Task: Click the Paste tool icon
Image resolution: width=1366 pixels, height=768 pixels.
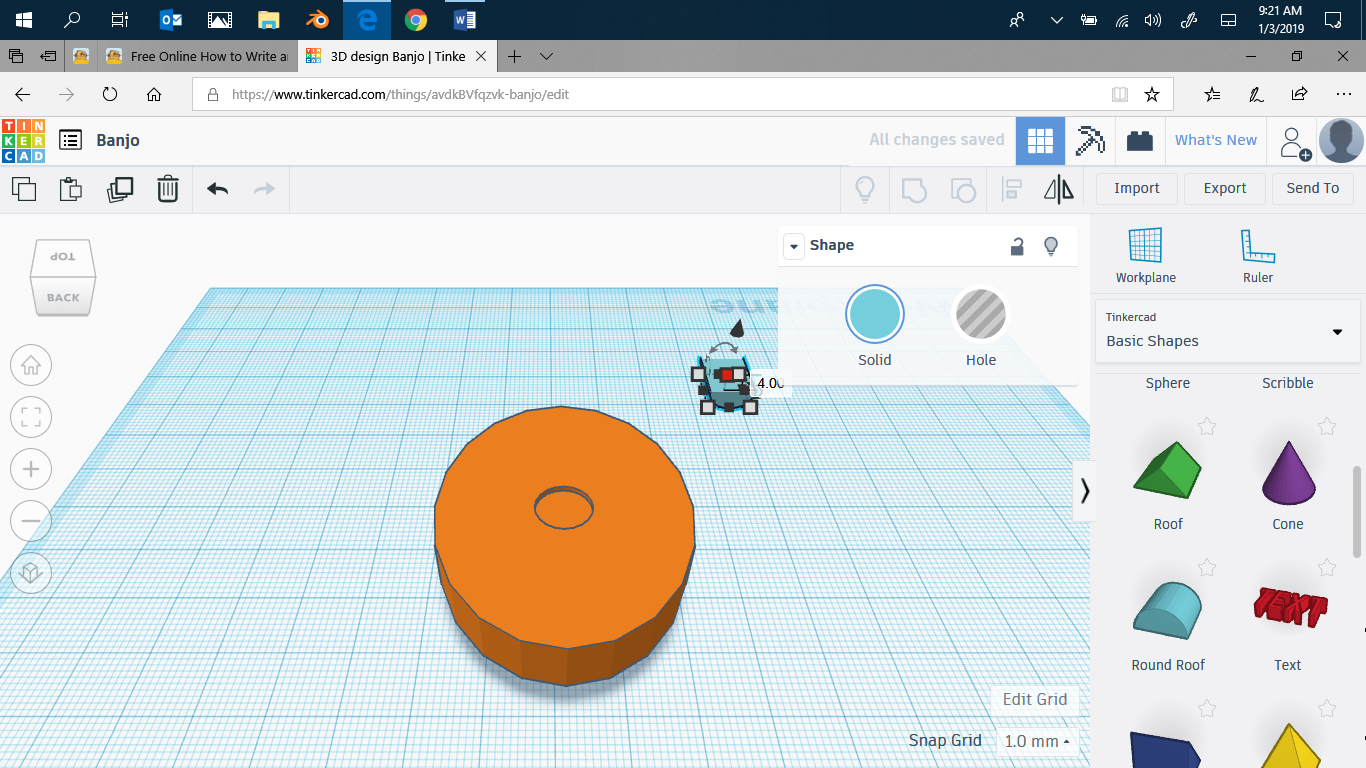Action: [70, 188]
